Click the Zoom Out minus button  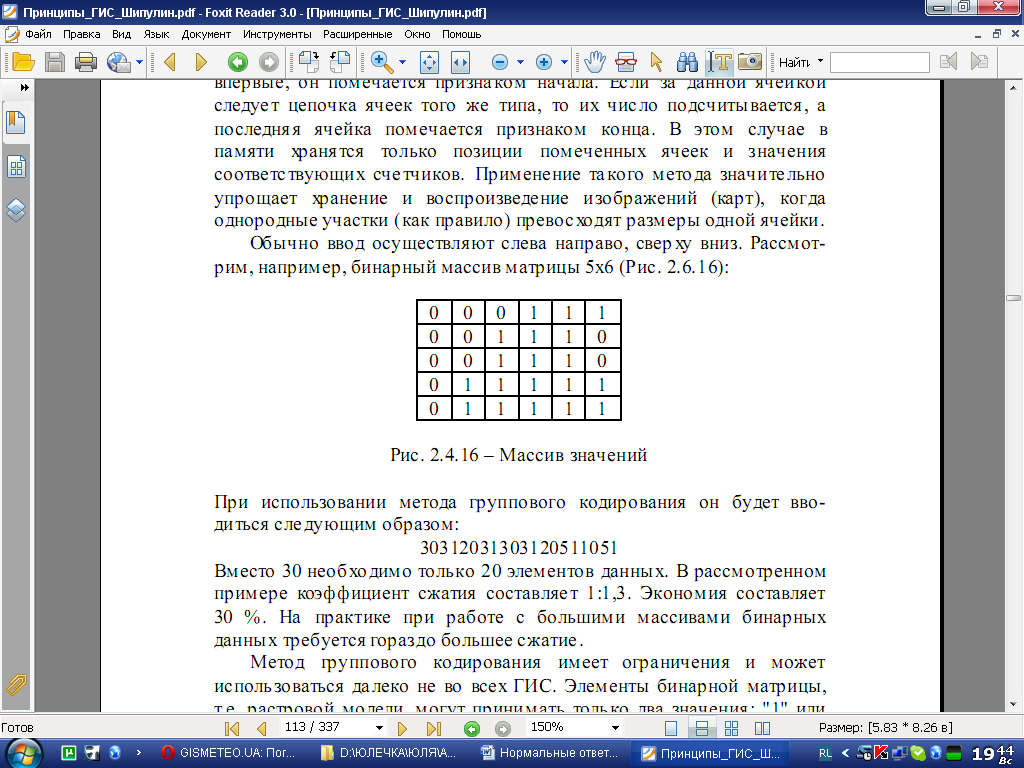[500, 62]
